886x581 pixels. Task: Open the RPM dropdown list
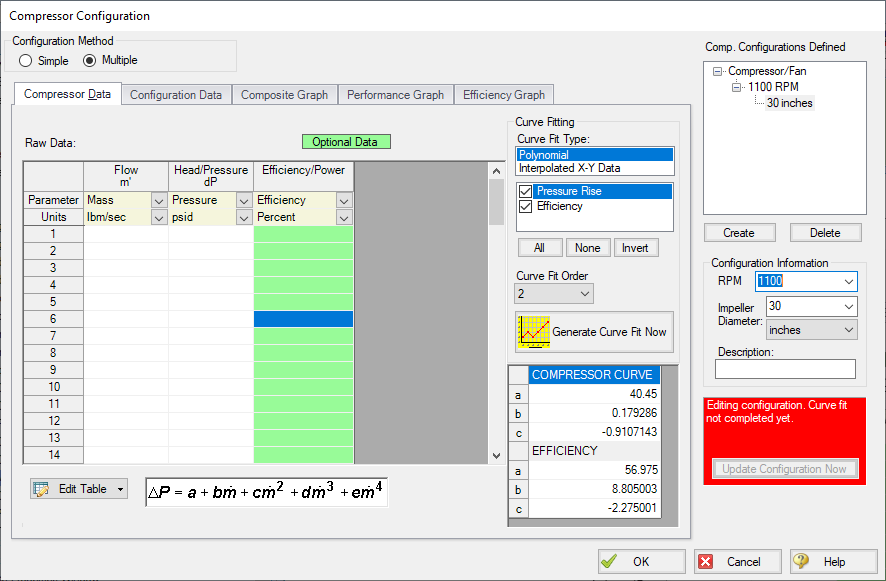click(x=849, y=282)
